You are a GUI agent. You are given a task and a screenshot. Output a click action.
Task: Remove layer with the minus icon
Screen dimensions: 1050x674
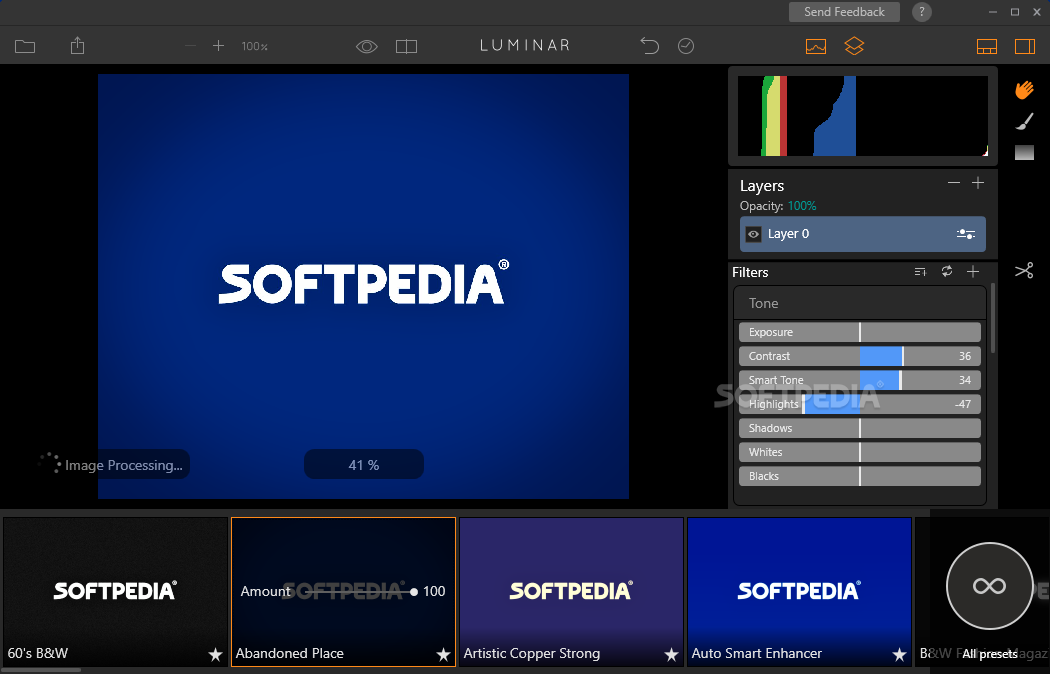[x=954, y=183]
